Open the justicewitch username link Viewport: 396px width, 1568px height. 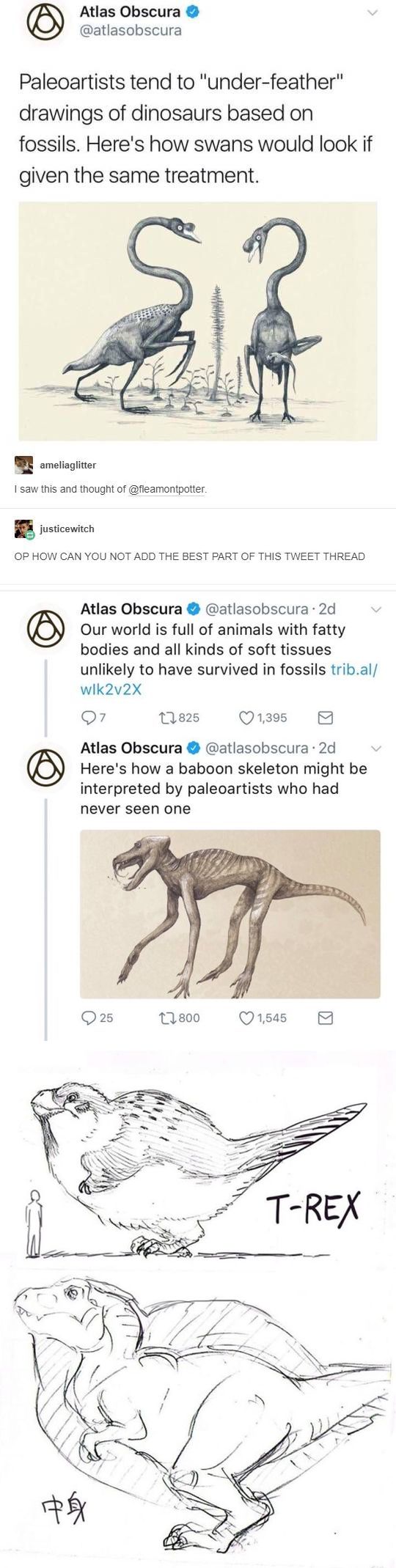[67, 529]
